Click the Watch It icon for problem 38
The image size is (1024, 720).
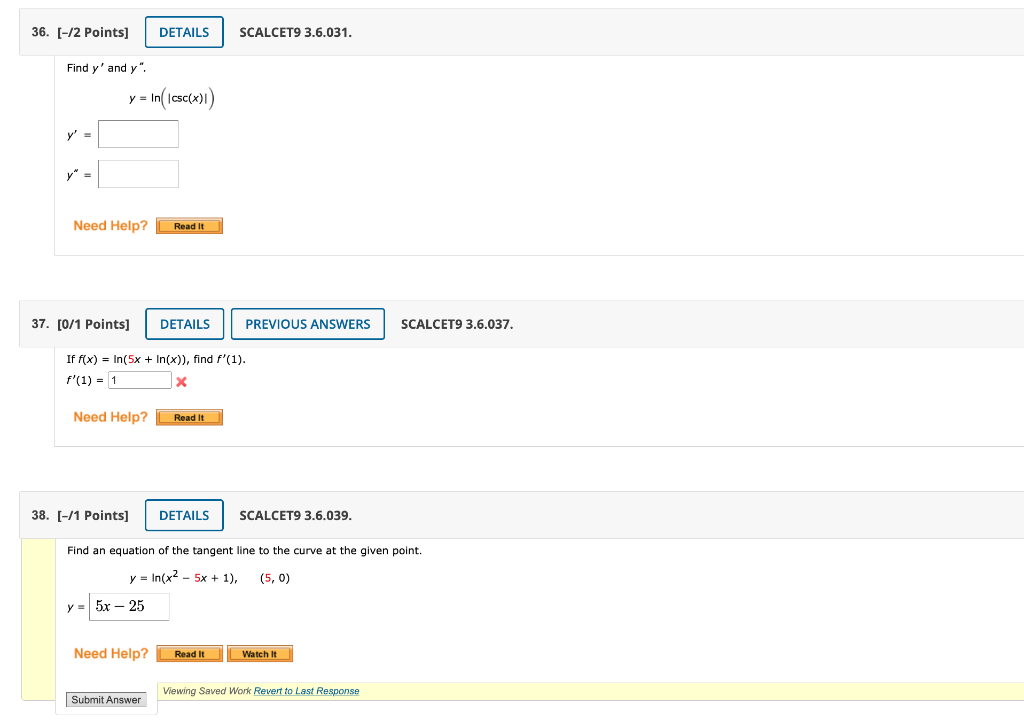tap(259, 653)
